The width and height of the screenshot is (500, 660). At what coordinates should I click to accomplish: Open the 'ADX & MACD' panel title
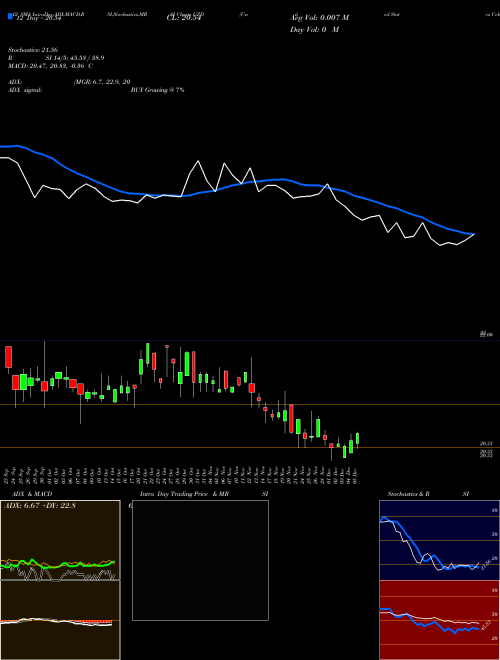point(32,494)
